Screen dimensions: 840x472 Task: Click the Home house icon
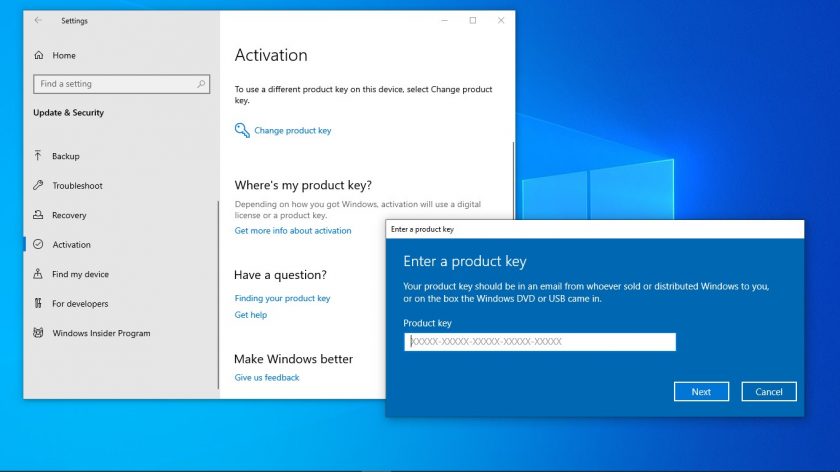[39, 55]
